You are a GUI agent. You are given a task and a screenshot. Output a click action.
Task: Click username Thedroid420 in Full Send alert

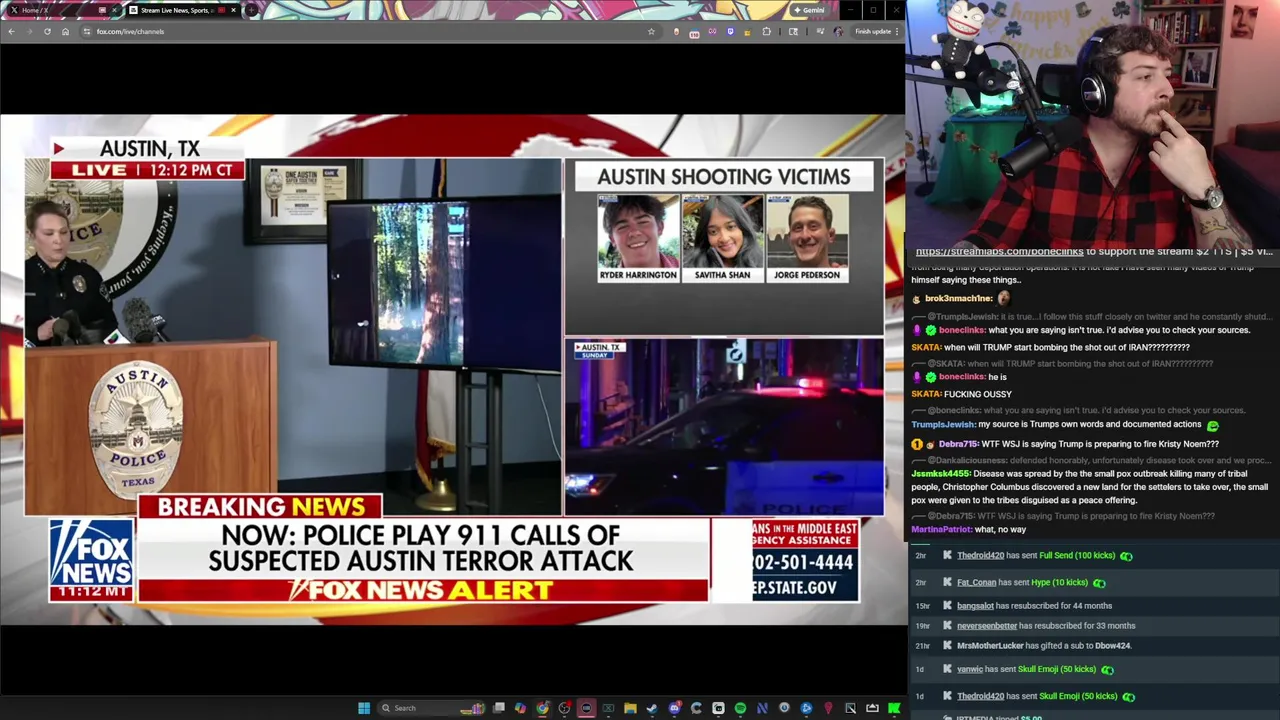pos(980,556)
